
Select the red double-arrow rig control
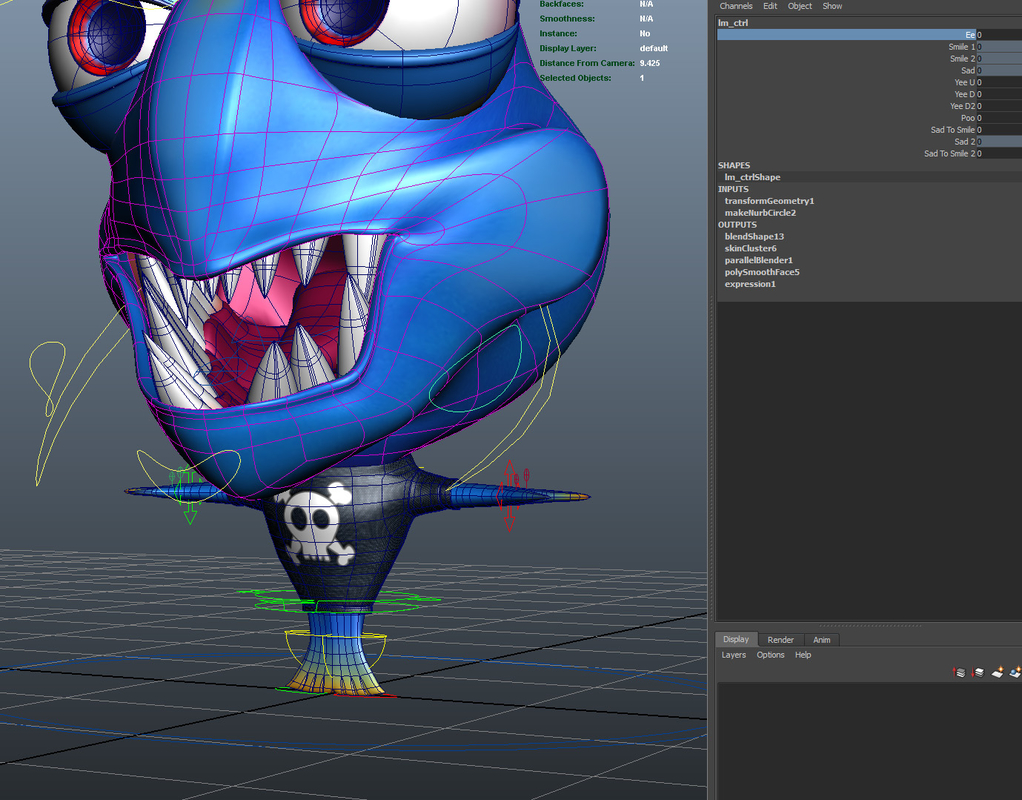[509, 496]
